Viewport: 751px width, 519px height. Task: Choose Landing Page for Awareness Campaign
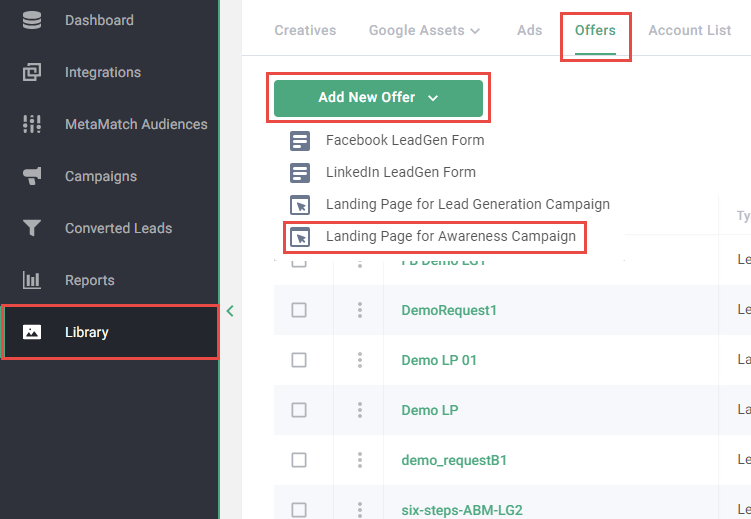[x=450, y=236]
